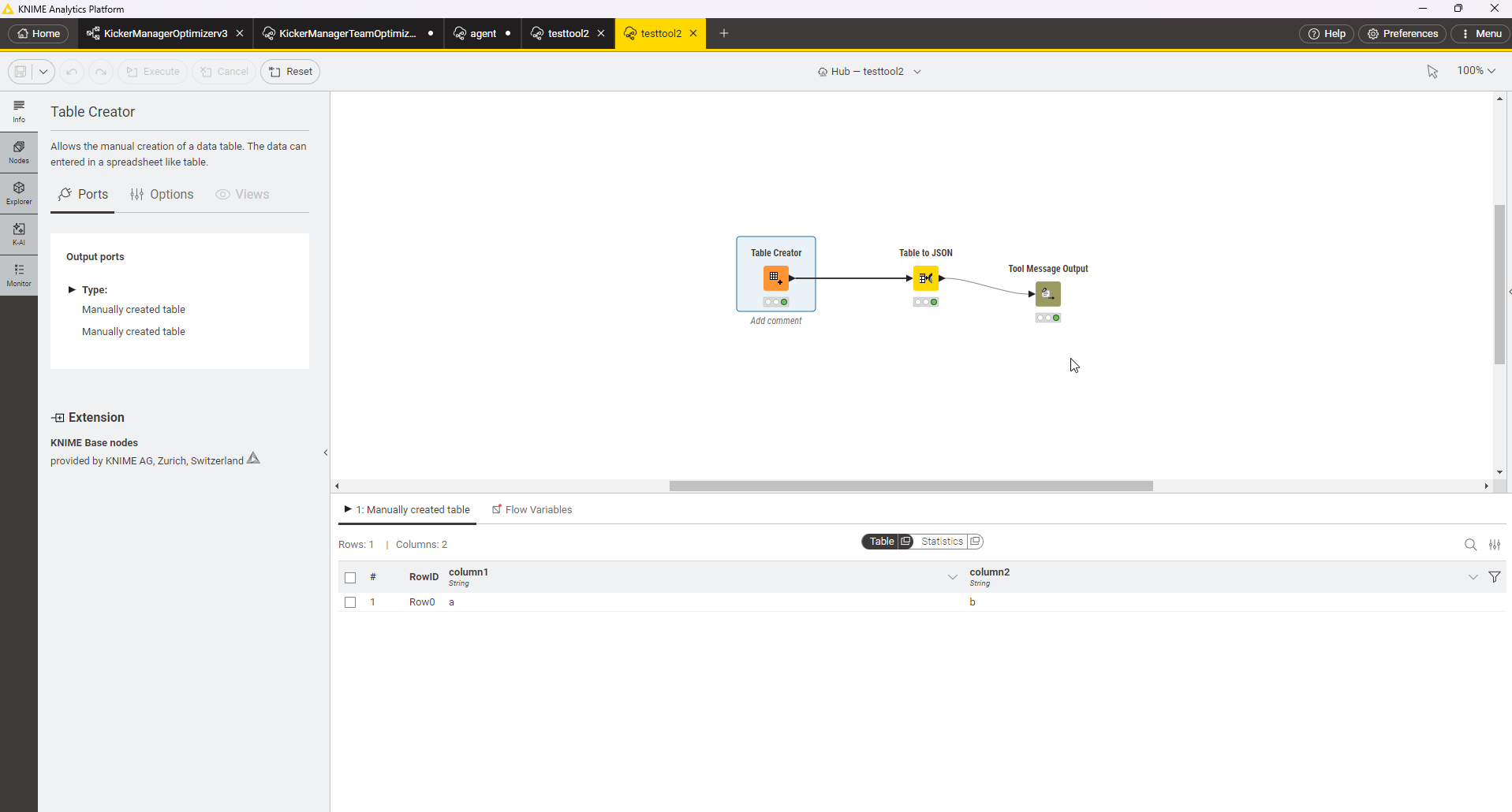This screenshot has width=1512, height=812.
Task: Add a new tab with plus icon
Action: click(724, 34)
